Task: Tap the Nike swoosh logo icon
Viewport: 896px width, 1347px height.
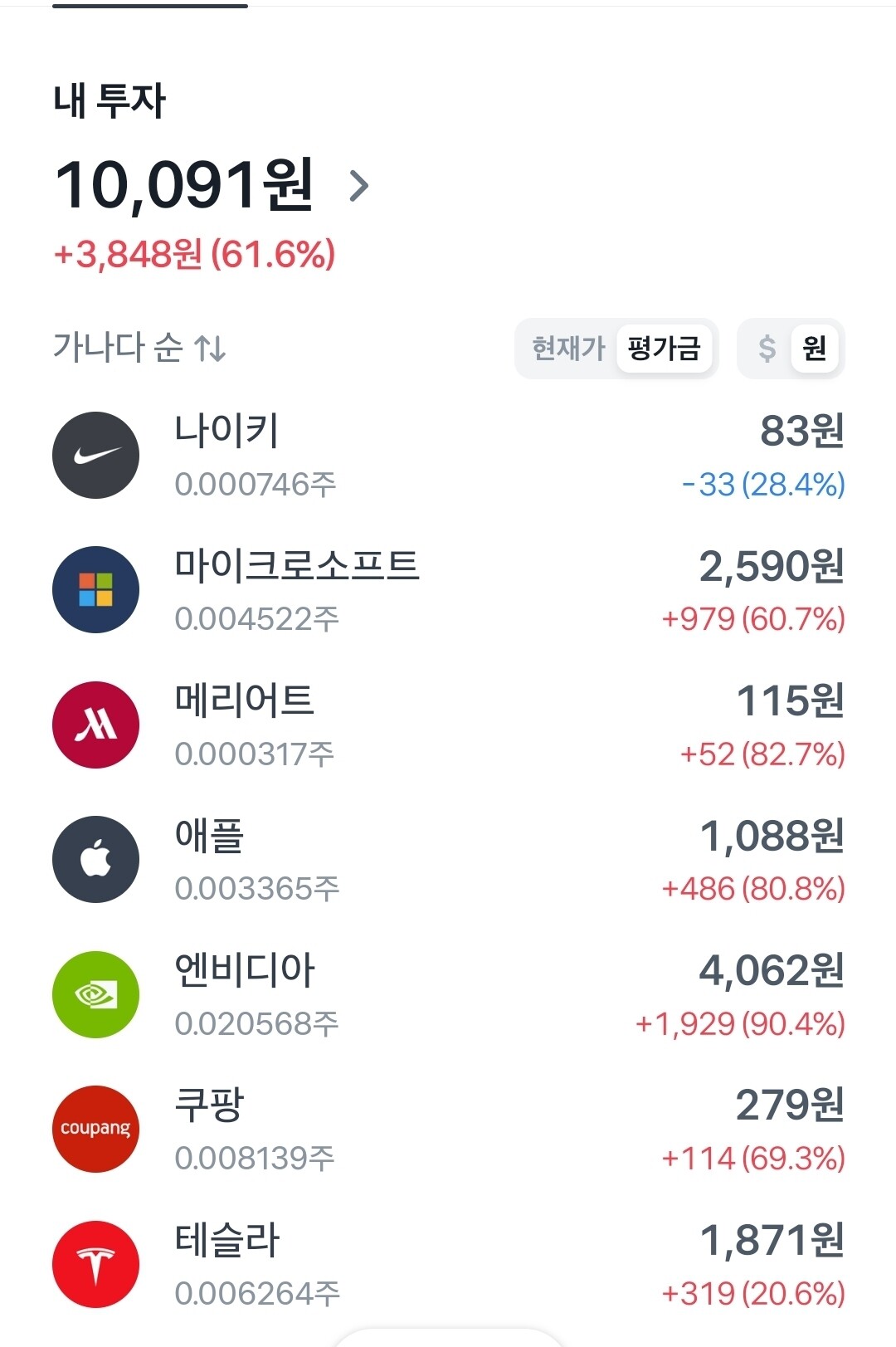Action: 95,456
